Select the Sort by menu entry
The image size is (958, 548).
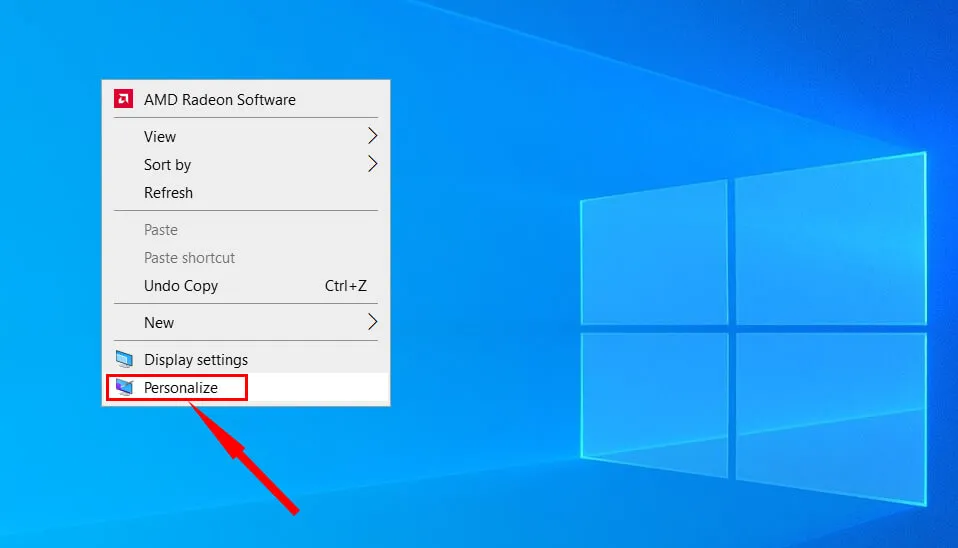point(167,165)
